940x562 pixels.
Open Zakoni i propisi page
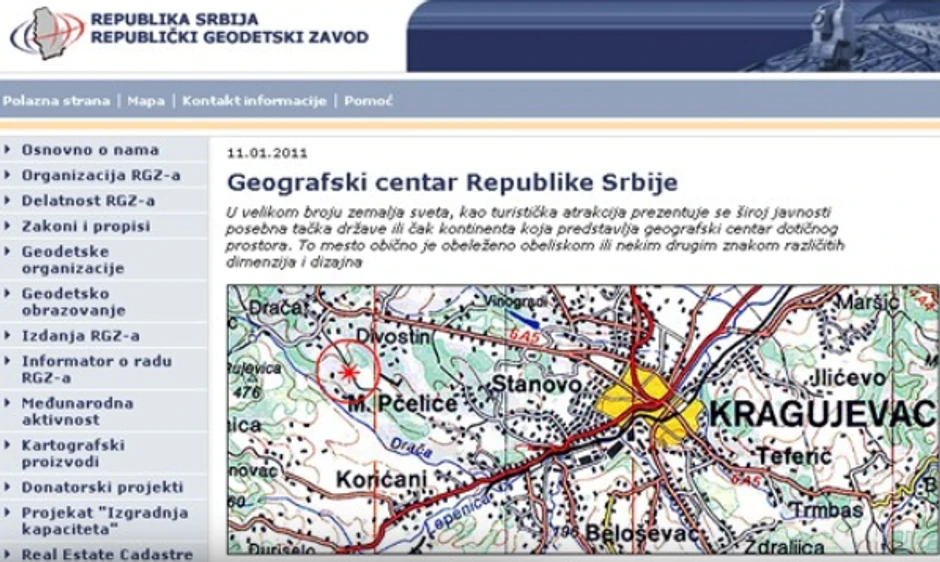click(86, 226)
